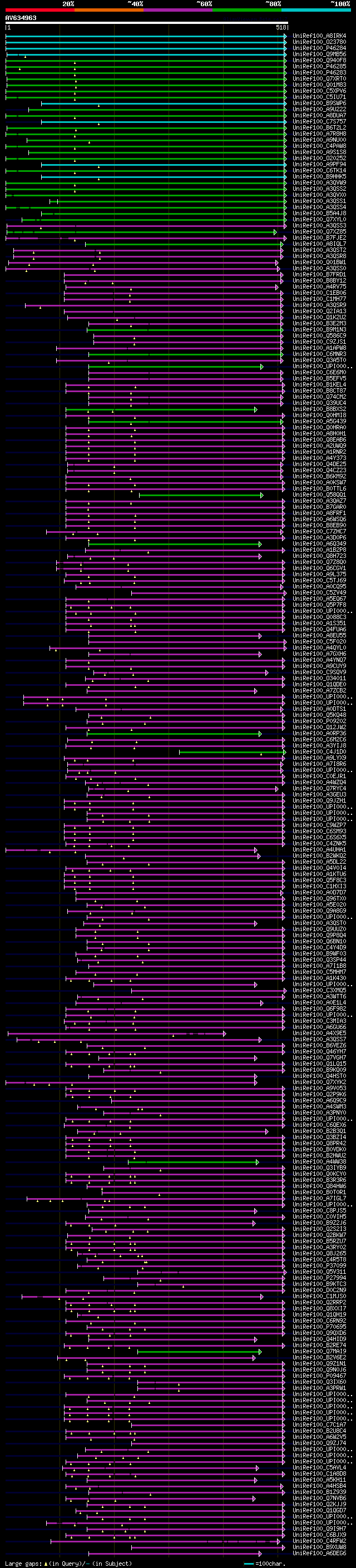The image size is (356, 1568).
Task: Select the UniRef100_Q01M83 entry
Action: (319, 85)
